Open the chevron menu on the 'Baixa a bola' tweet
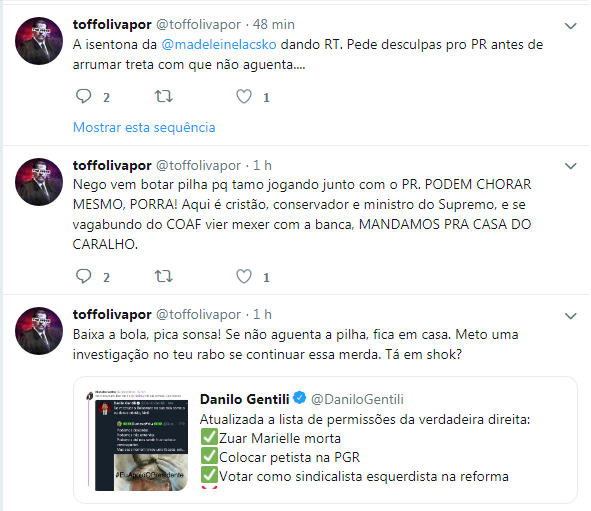Image resolution: width=591 pixels, height=511 pixels. 571,316
